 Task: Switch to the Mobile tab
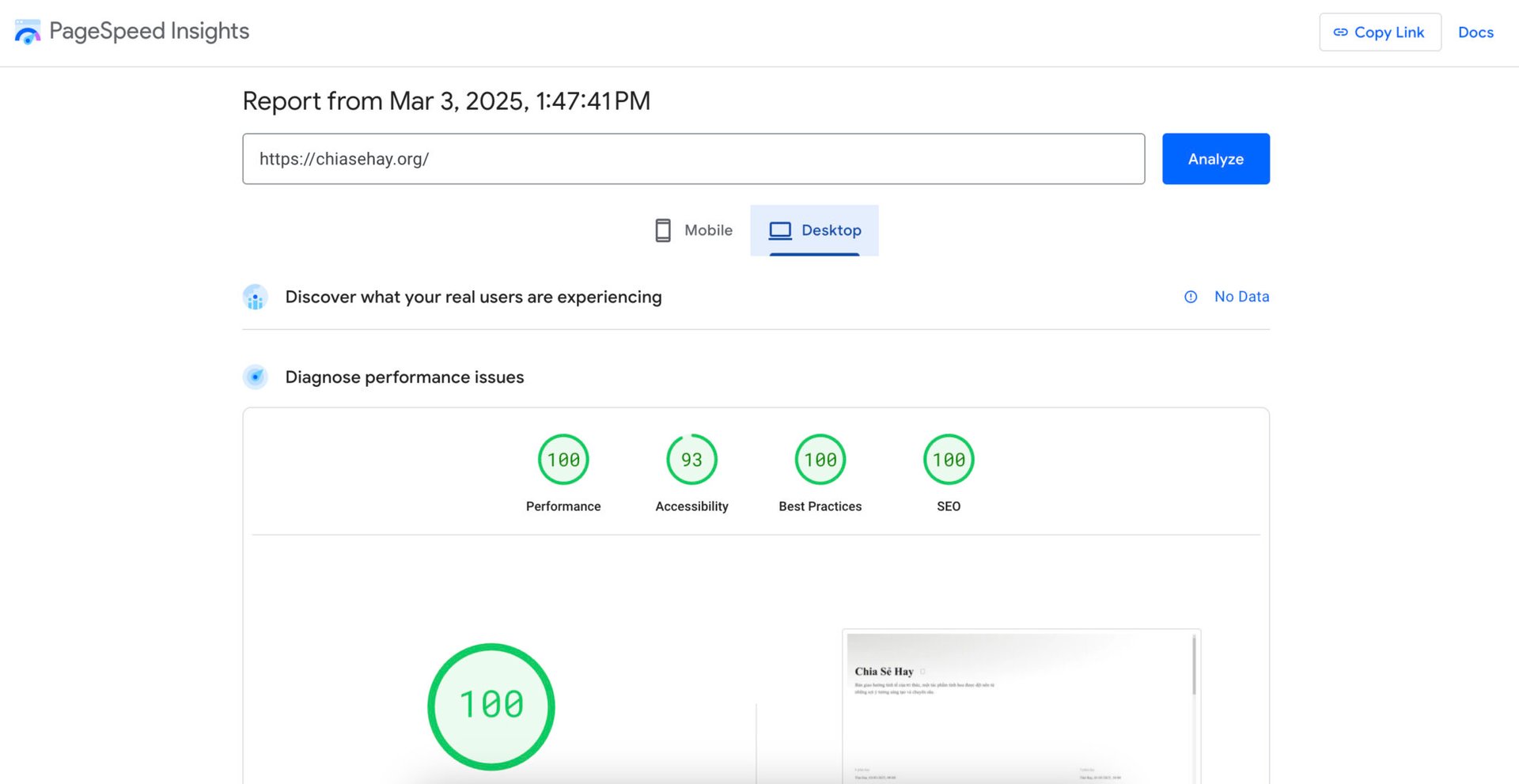694,230
